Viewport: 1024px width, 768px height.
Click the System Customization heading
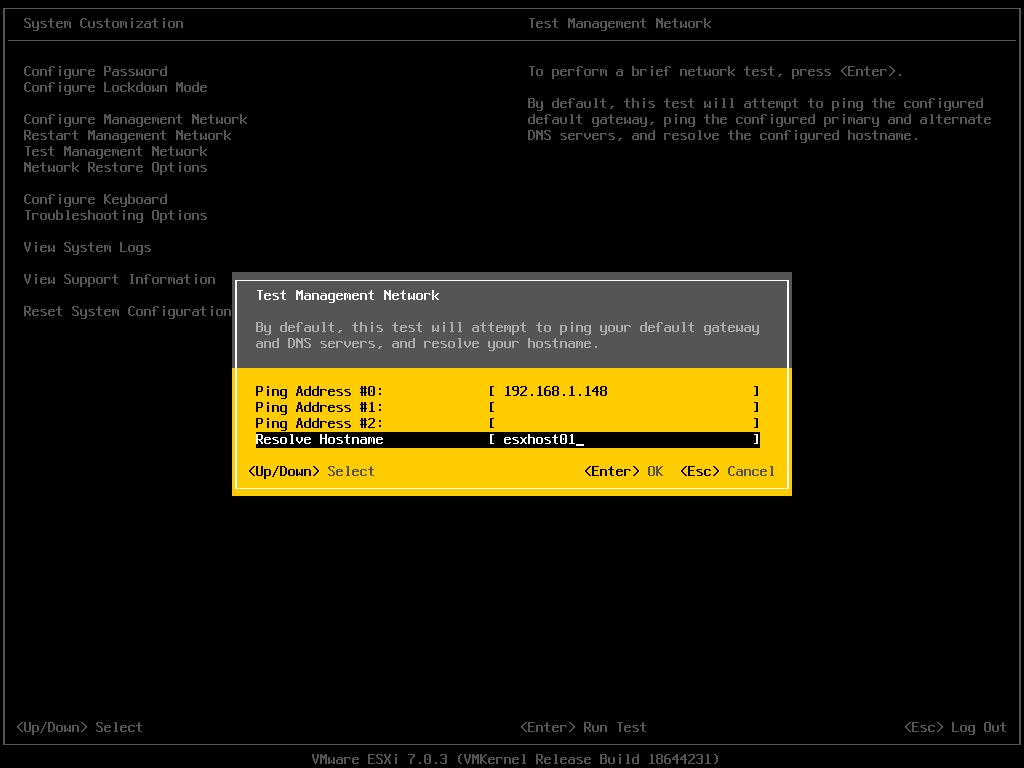point(103,24)
